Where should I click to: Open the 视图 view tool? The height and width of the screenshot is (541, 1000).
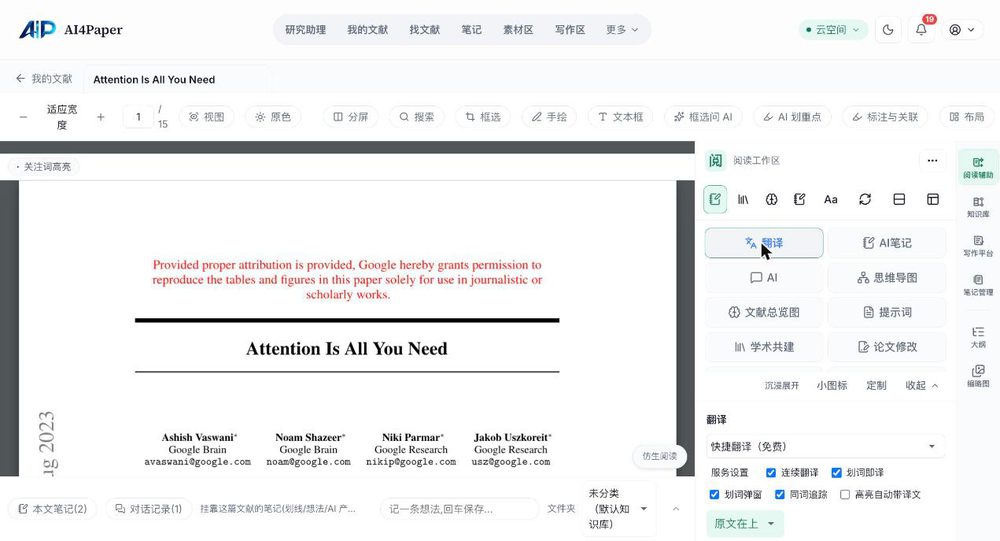click(x=207, y=117)
